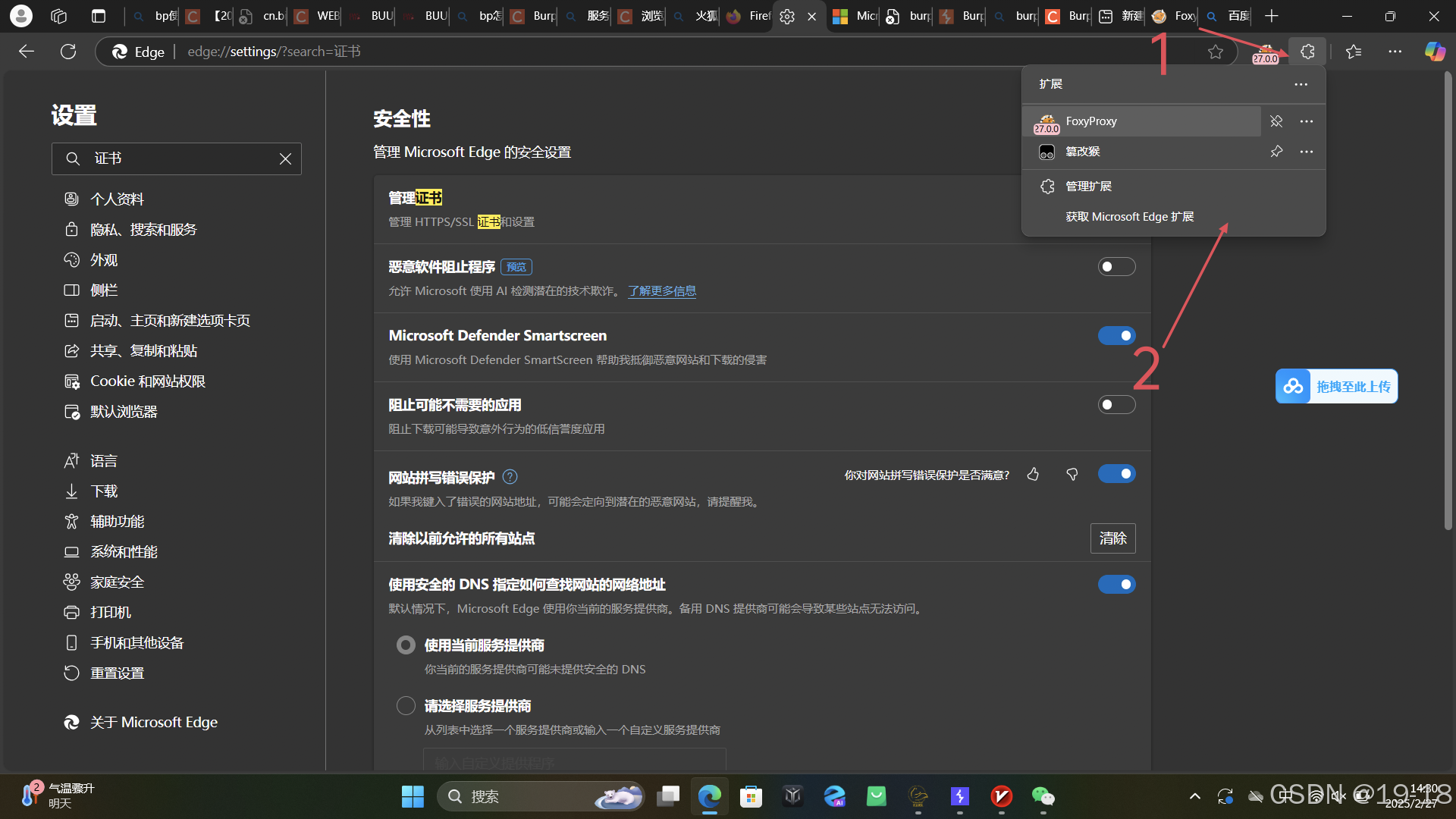Click the refresh page icon
1456x819 pixels.
click(x=68, y=52)
